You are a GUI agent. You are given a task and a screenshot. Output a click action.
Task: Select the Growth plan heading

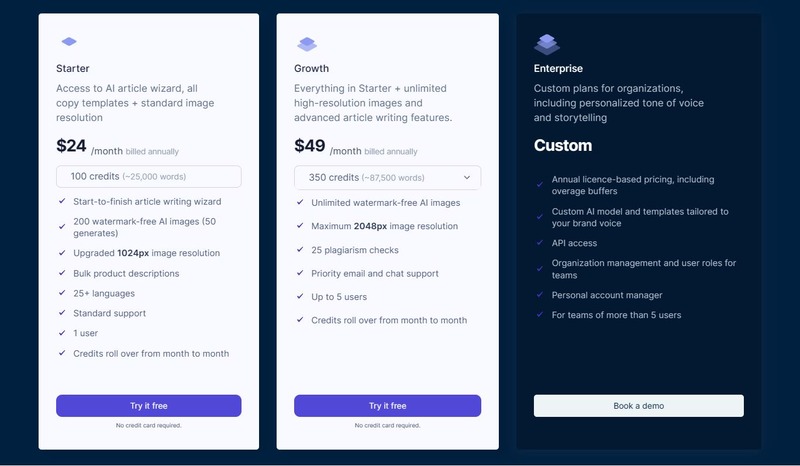click(311, 68)
